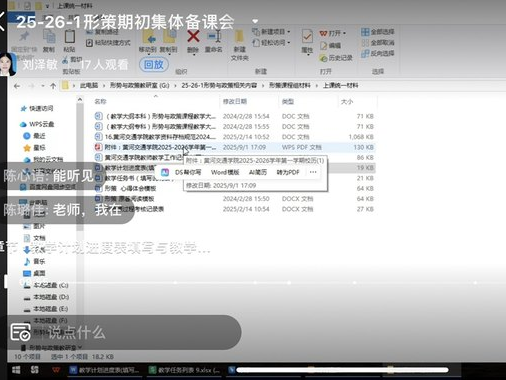Click the 音乐 music note icon in sidebar

(x=27, y=262)
